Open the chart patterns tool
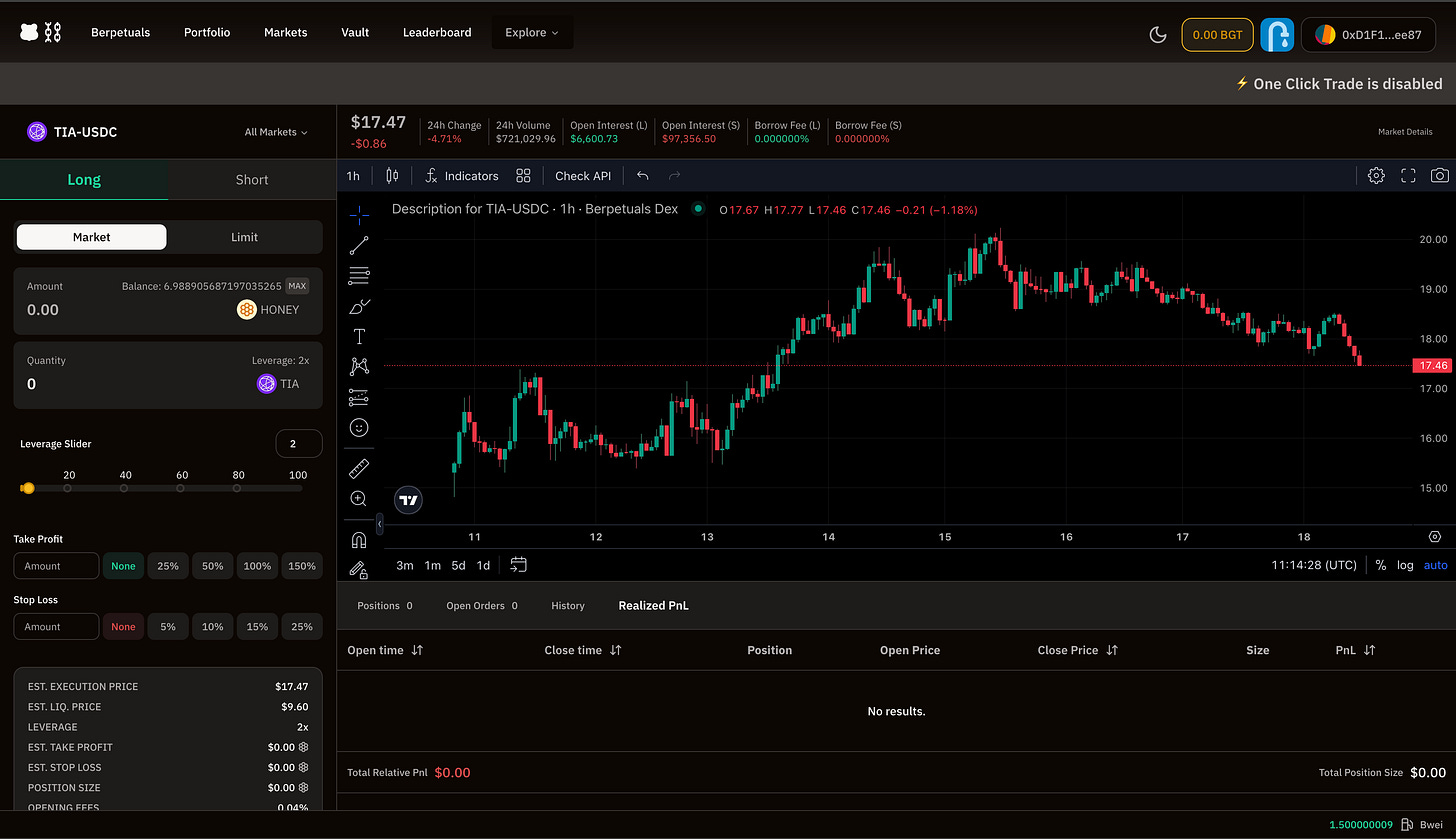Image resolution: width=1456 pixels, height=839 pixels. (x=359, y=367)
